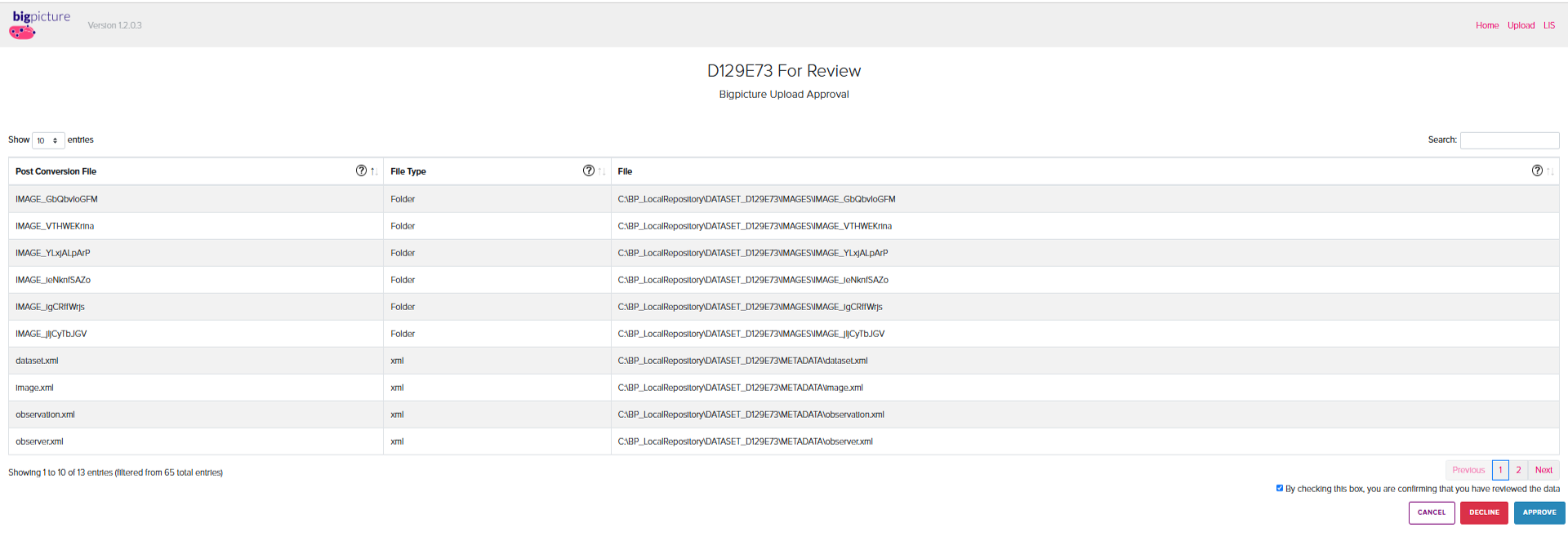Select the IMAGE_GbQbvloGFM row

pyautogui.click(x=783, y=199)
